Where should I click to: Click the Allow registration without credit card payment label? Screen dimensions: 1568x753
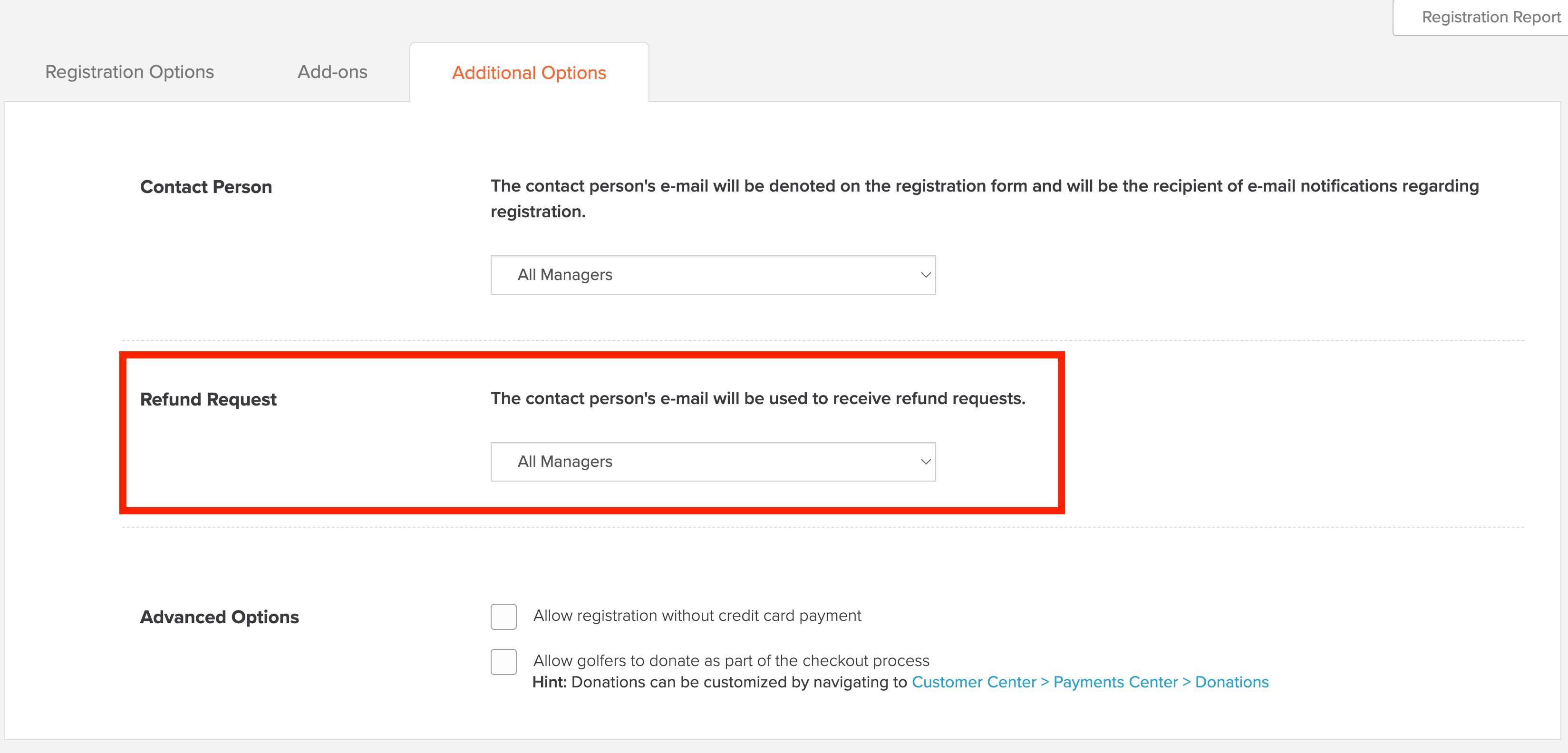click(697, 616)
